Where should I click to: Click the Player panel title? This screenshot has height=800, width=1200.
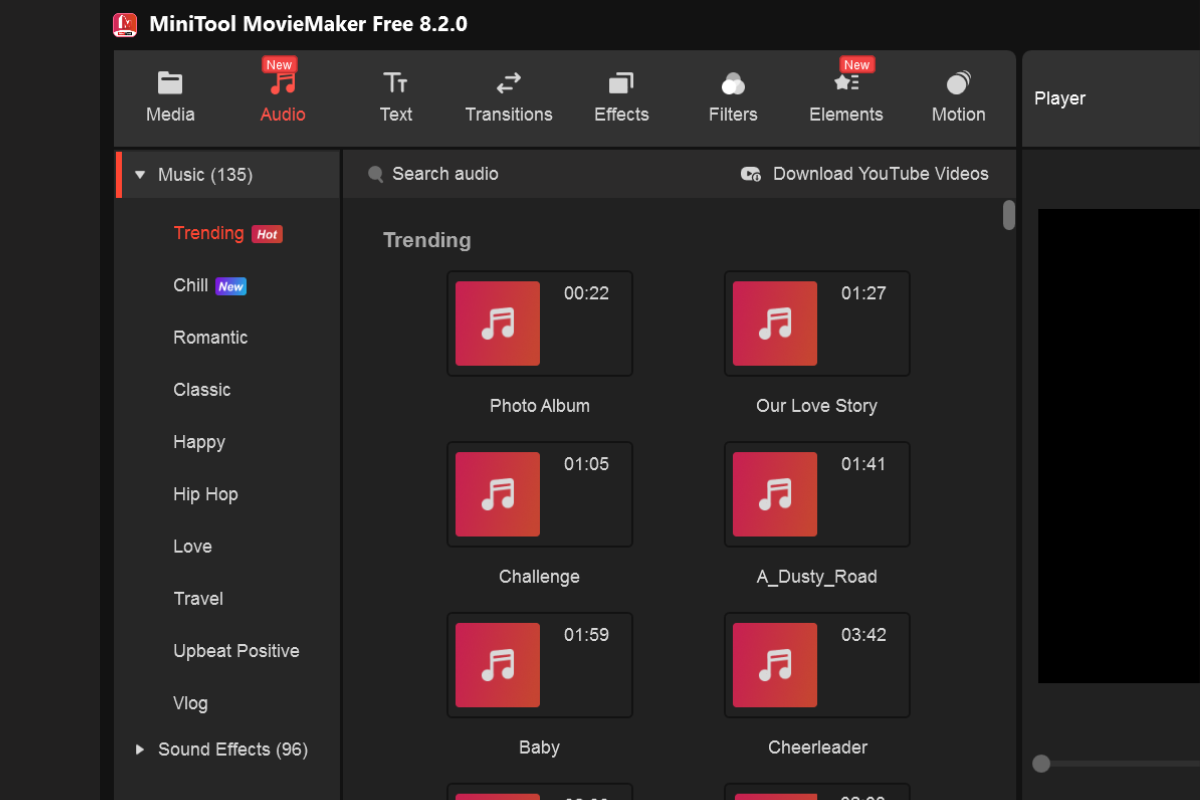(x=1060, y=98)
